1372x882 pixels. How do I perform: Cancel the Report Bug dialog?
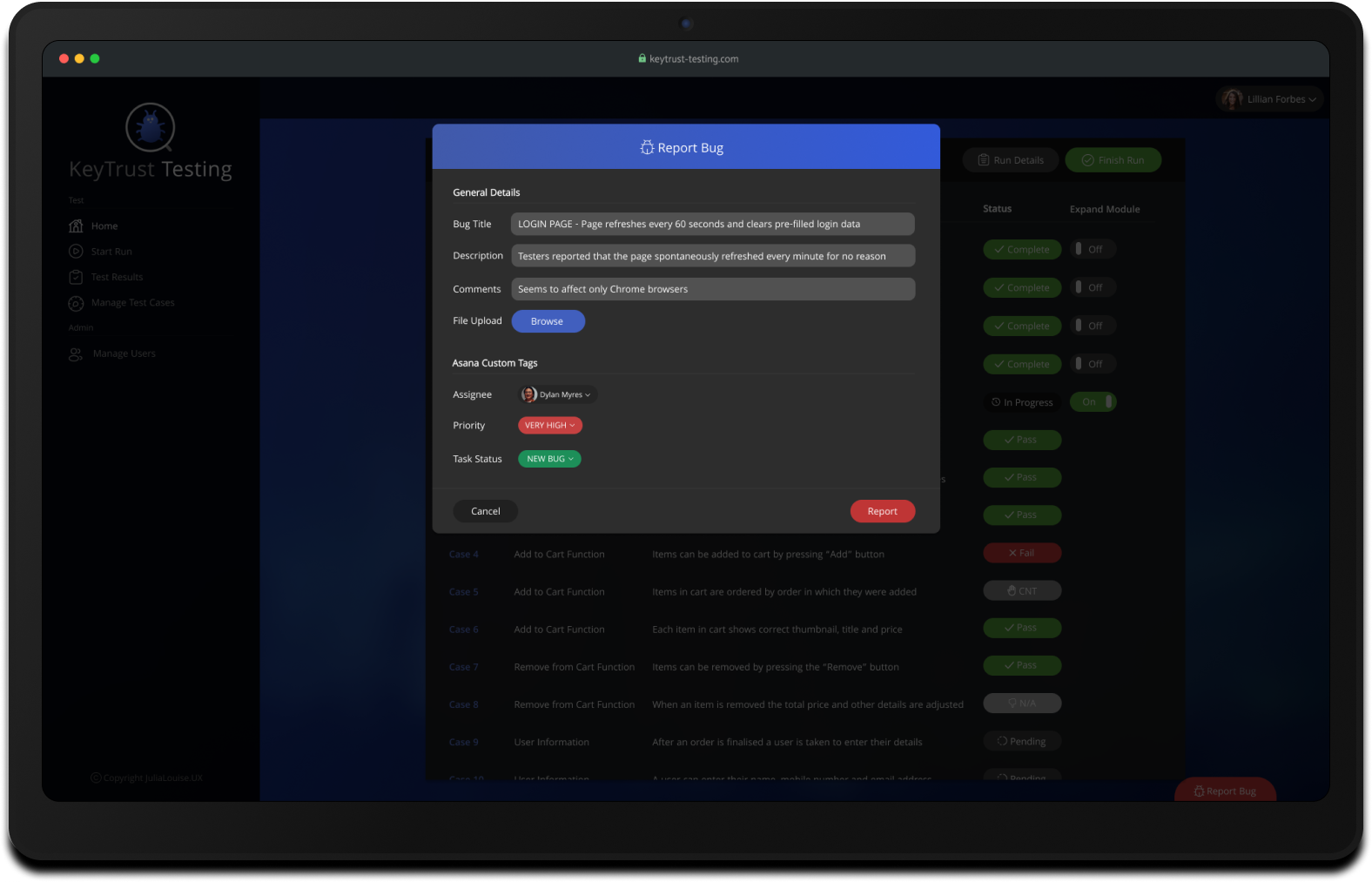tap(485, 511)
